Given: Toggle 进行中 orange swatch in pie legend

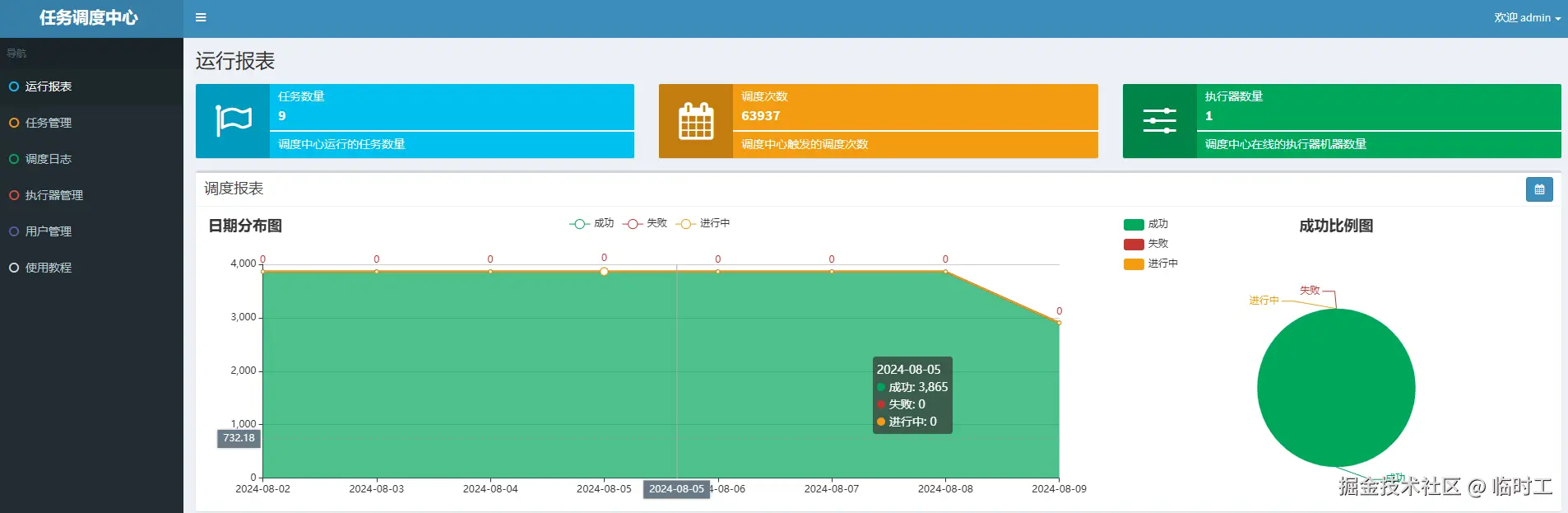Looking at the screenshot, I should click(1134, 263).
